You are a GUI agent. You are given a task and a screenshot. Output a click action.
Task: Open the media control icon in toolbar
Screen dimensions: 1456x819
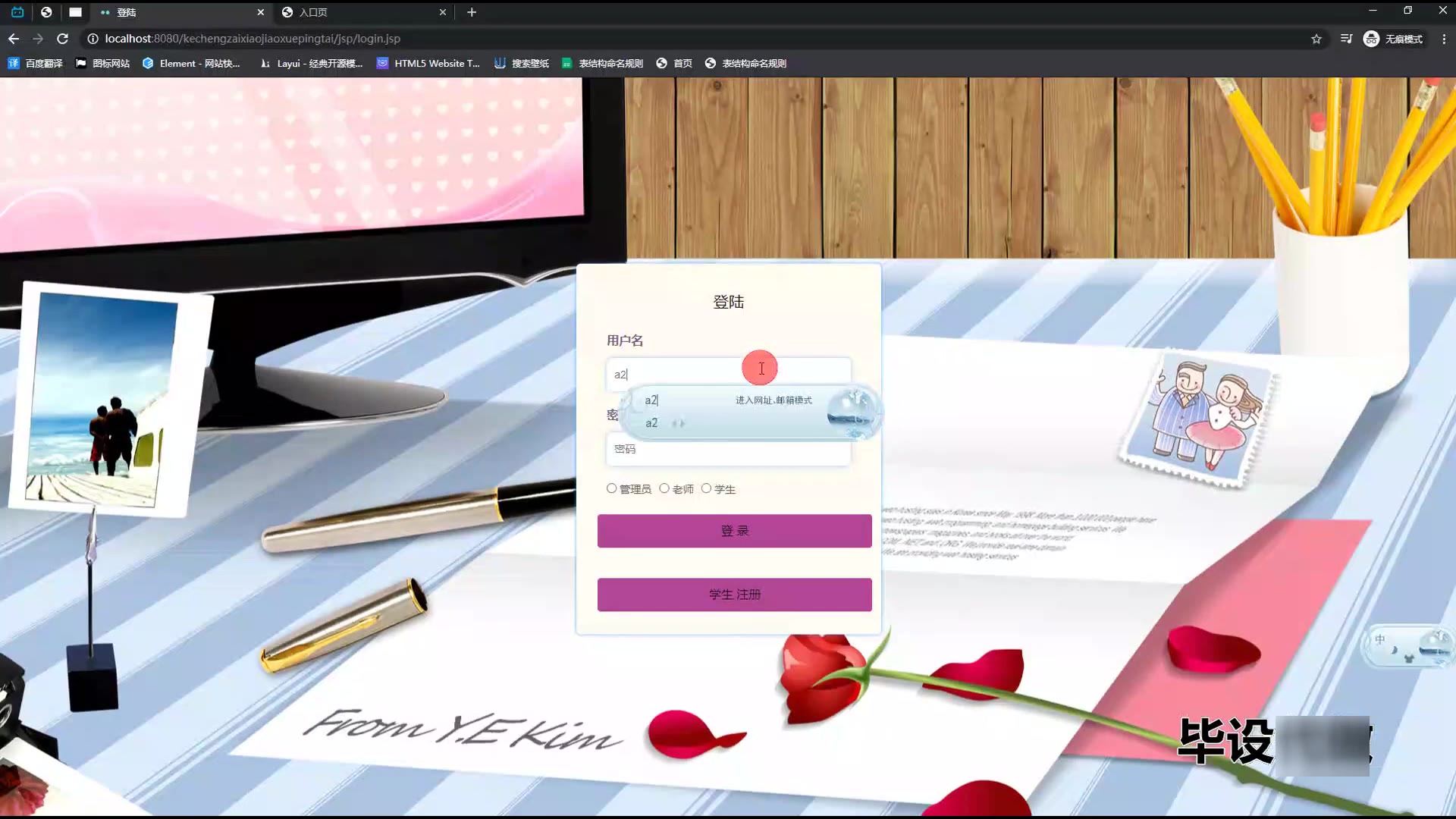tap(1346, 39)
